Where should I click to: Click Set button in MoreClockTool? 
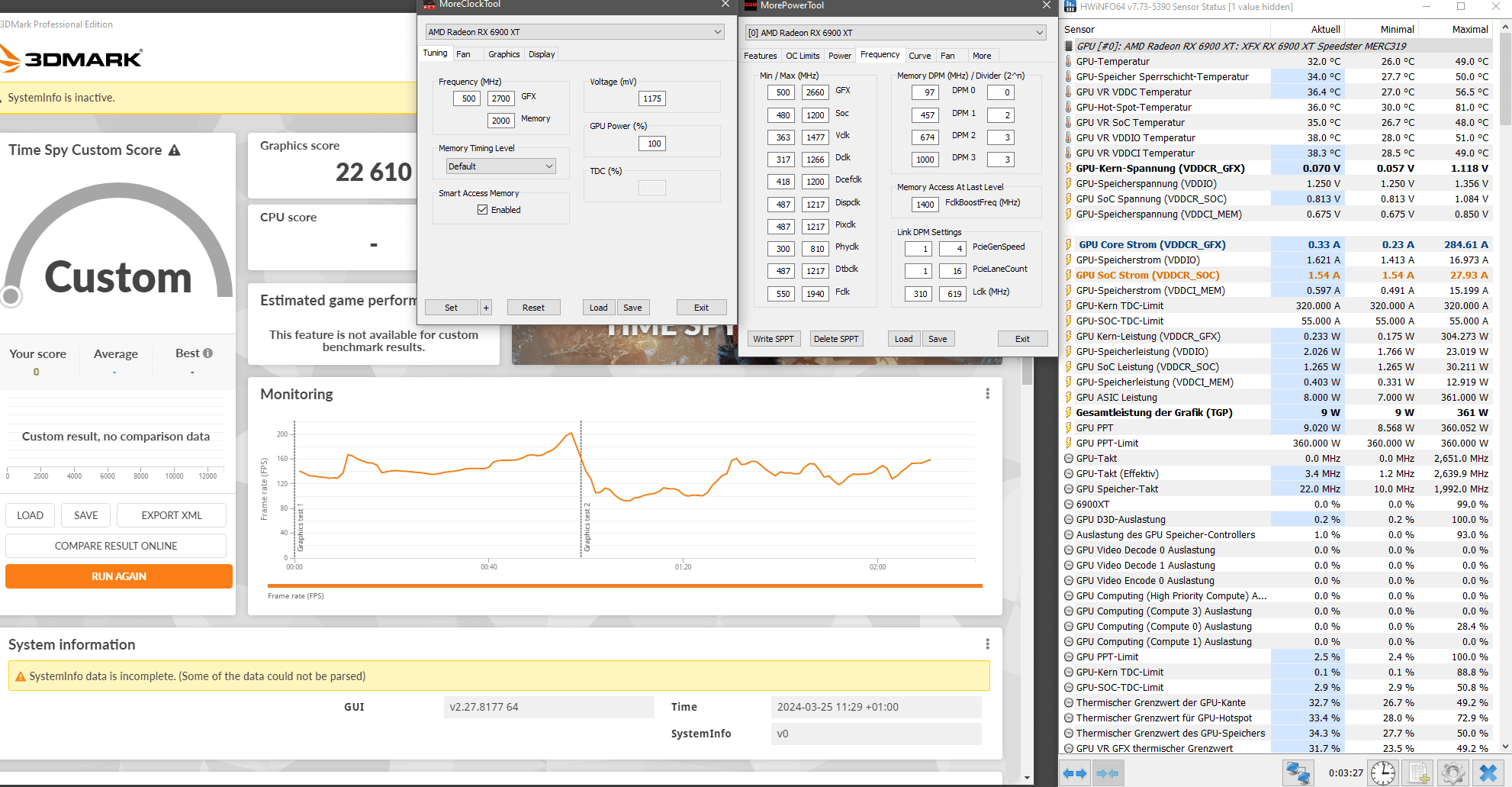point(452,308)
